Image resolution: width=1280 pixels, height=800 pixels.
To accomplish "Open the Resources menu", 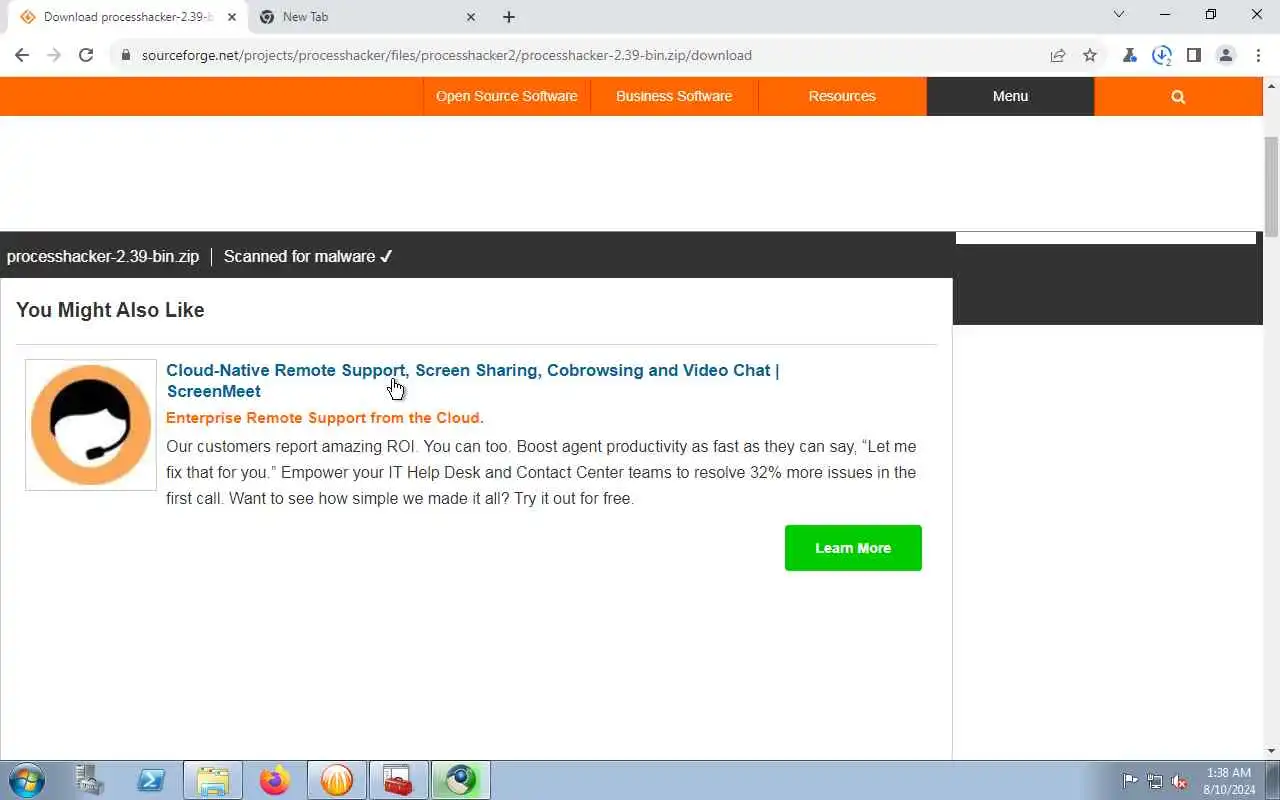I will 842,96.
